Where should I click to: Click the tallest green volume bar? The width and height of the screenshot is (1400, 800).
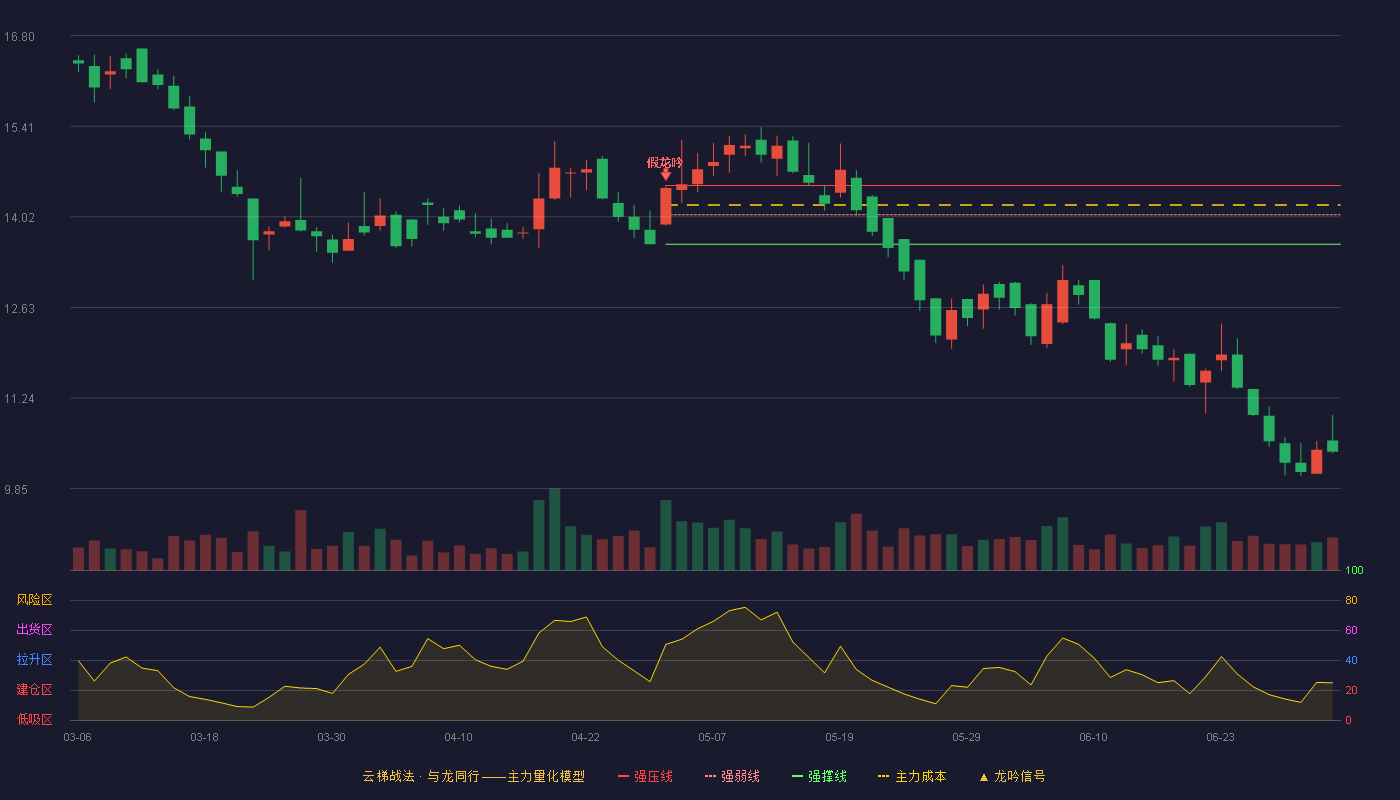point(554,529)
